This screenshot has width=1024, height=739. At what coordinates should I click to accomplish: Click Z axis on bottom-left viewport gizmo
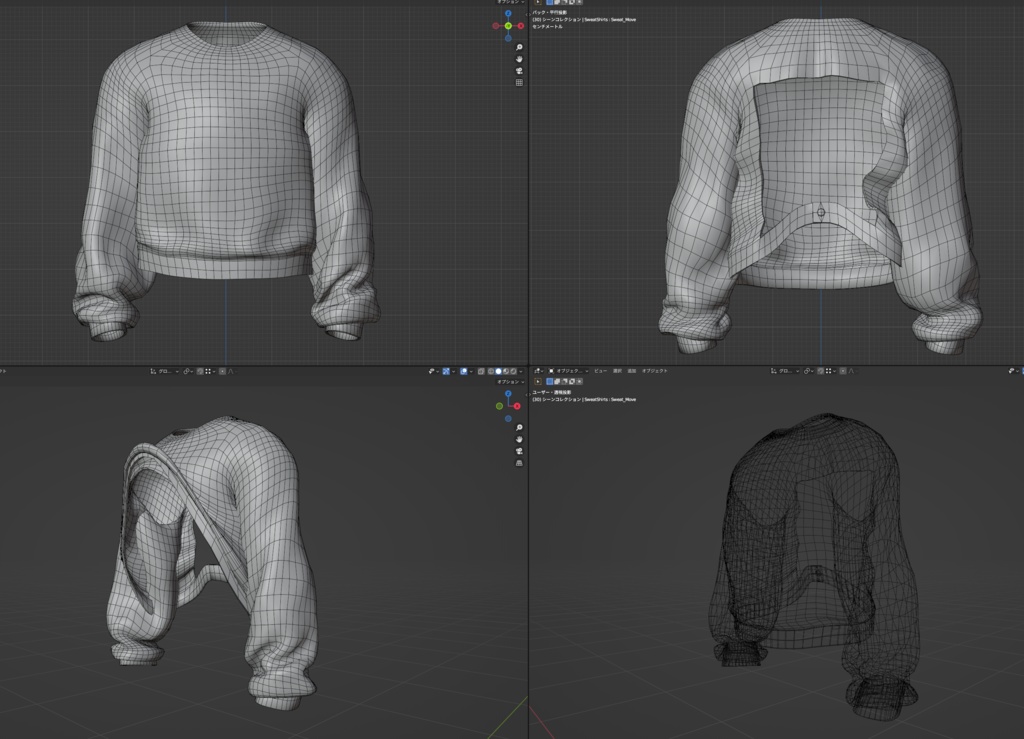coord(508,394)
